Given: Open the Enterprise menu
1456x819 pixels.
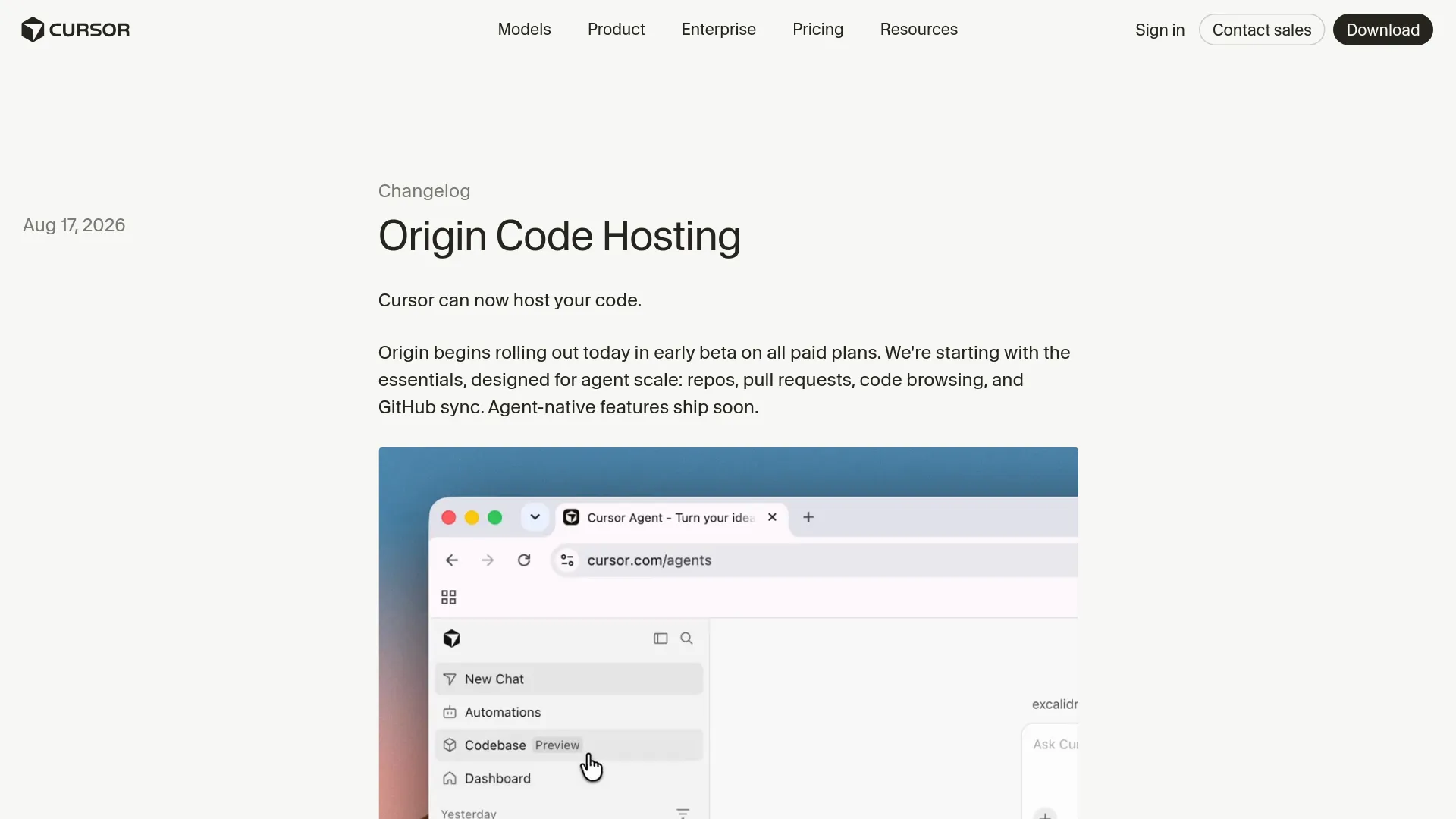Looking at the screenshot, I should 718,30.
